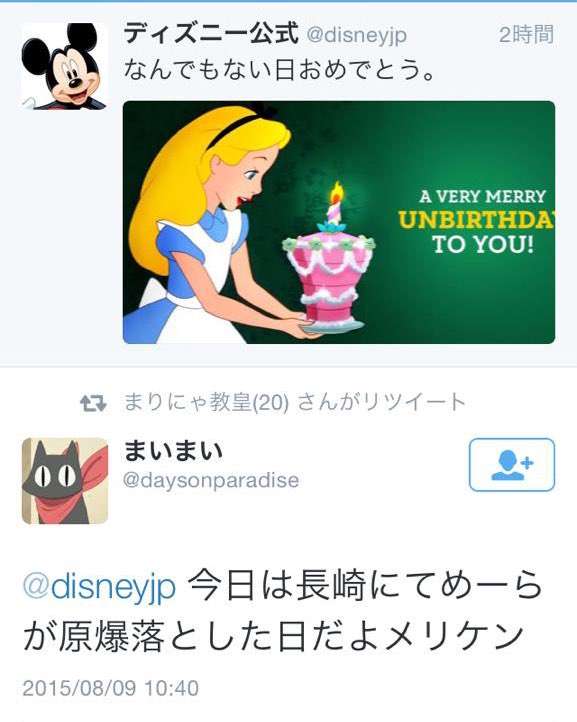The image size is (577, 722).
Task: Open the @disneyjp handle in tweet header
Action: [x=356, y=35]
